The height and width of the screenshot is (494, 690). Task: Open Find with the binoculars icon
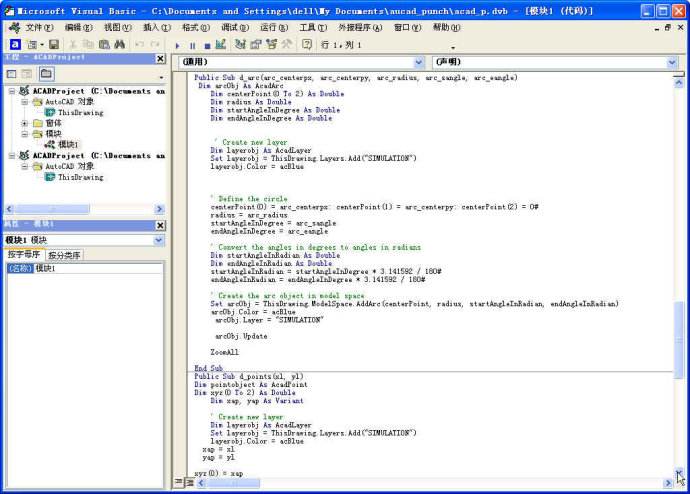(119, 44)
